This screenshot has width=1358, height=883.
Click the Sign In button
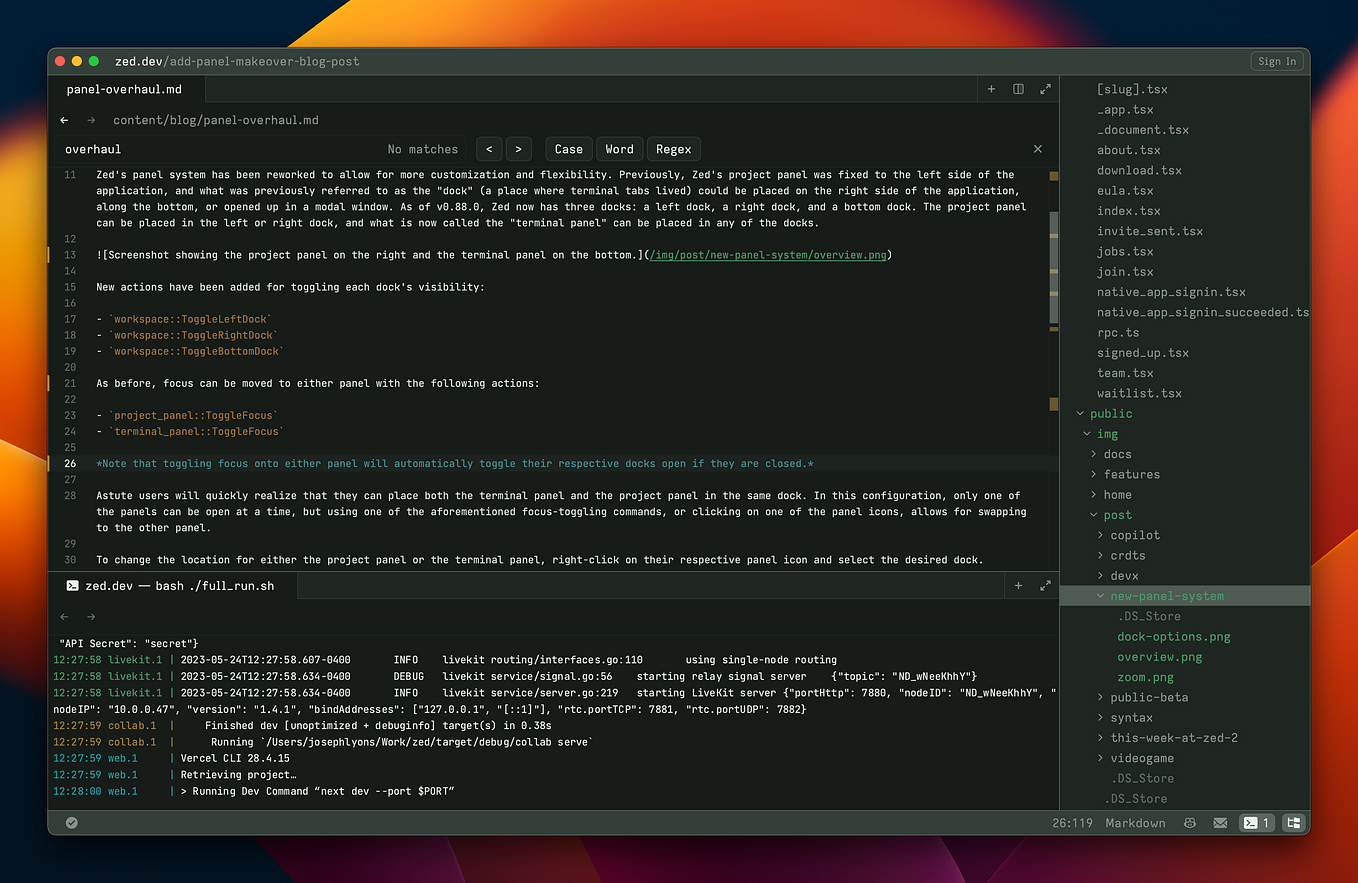tap(1276, 60)
